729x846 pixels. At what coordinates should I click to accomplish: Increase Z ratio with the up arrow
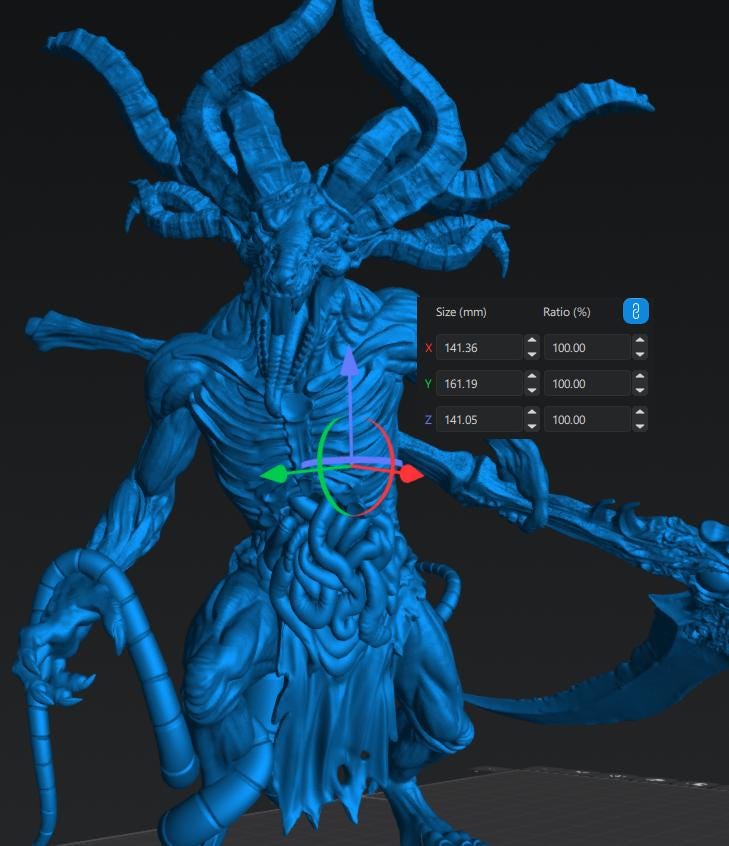pyautogui.click(x=640, y=413)
